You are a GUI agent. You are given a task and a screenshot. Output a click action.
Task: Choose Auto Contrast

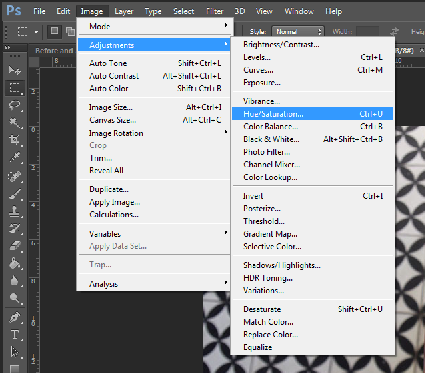coord(154,76)
